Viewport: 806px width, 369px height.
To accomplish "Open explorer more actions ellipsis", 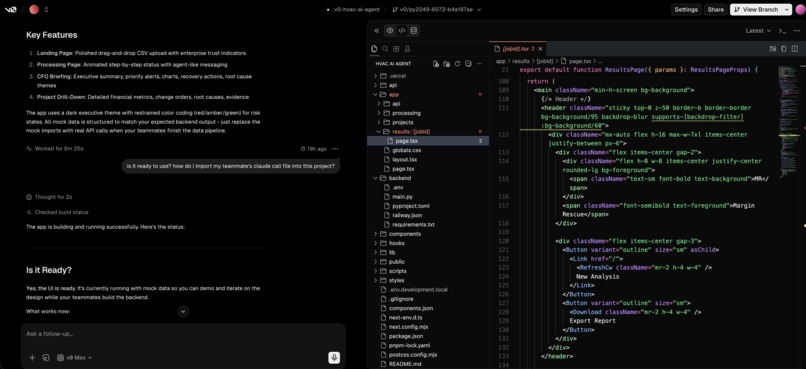I will (x=480, y=64).
